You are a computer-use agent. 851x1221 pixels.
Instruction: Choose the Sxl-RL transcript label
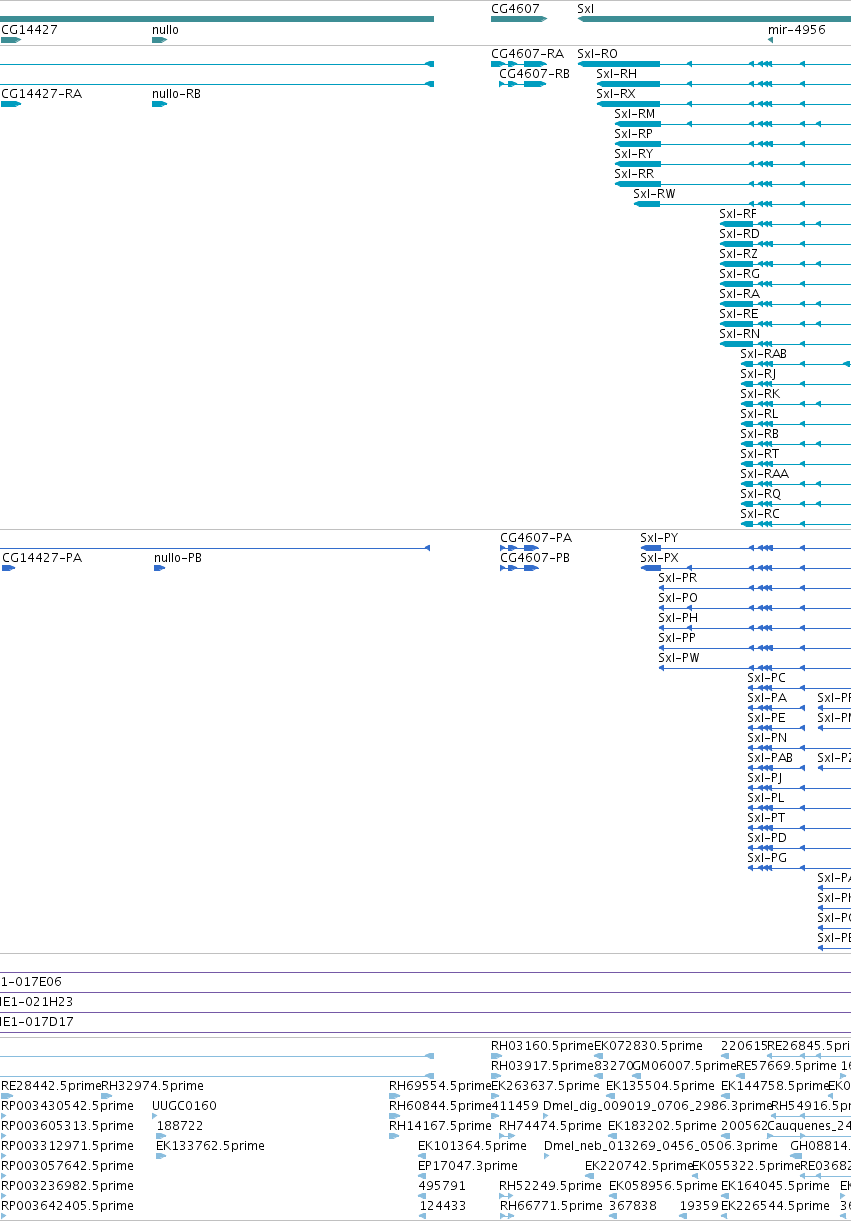pos(759,414)
